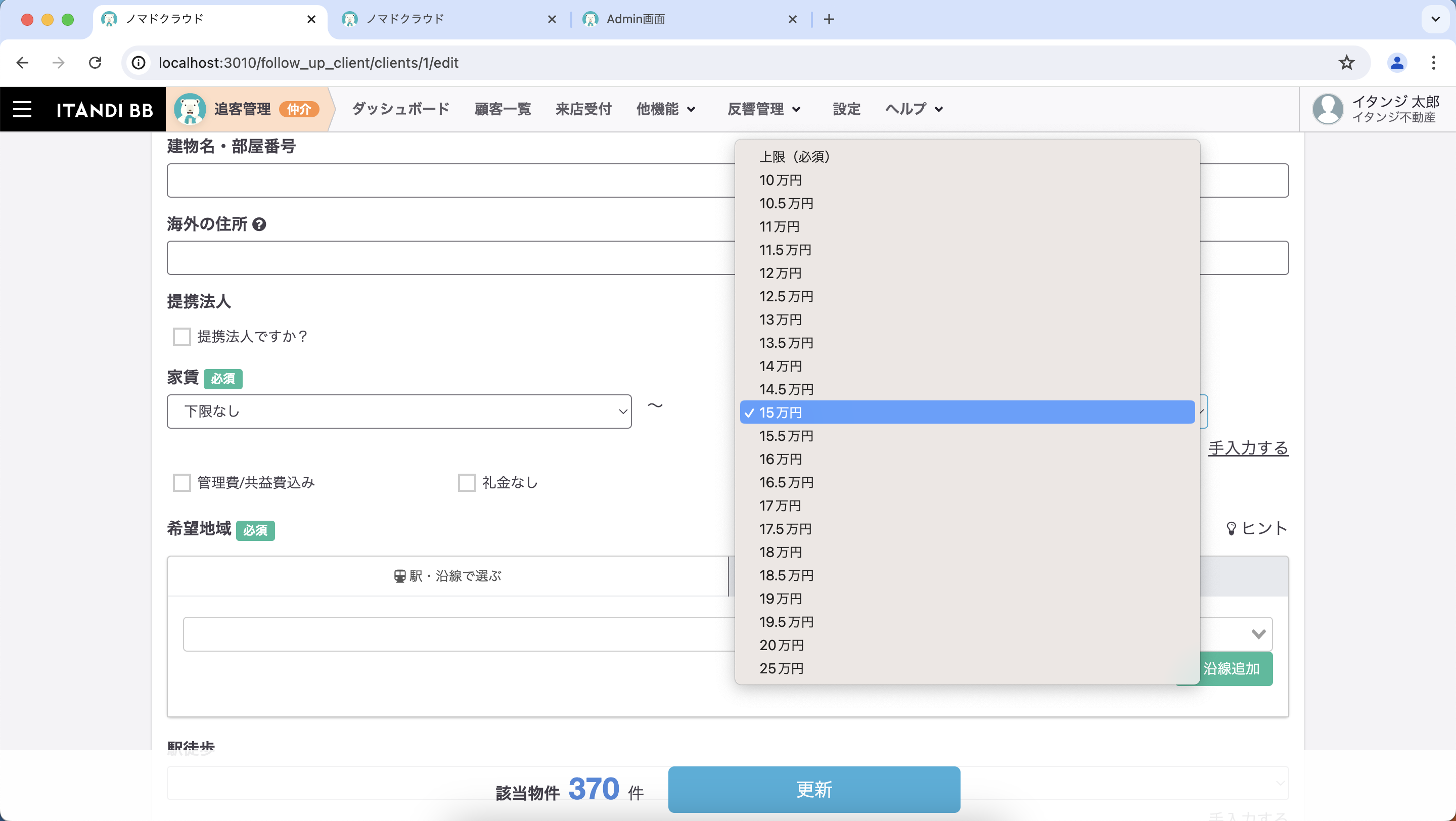Click the help icon beside 海外の住所

pyautogui.click(x=259, y=224)
